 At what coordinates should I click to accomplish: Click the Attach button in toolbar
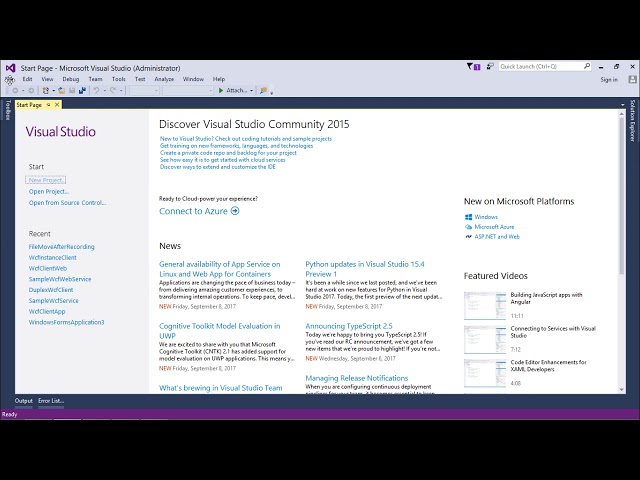click(237, 90)
